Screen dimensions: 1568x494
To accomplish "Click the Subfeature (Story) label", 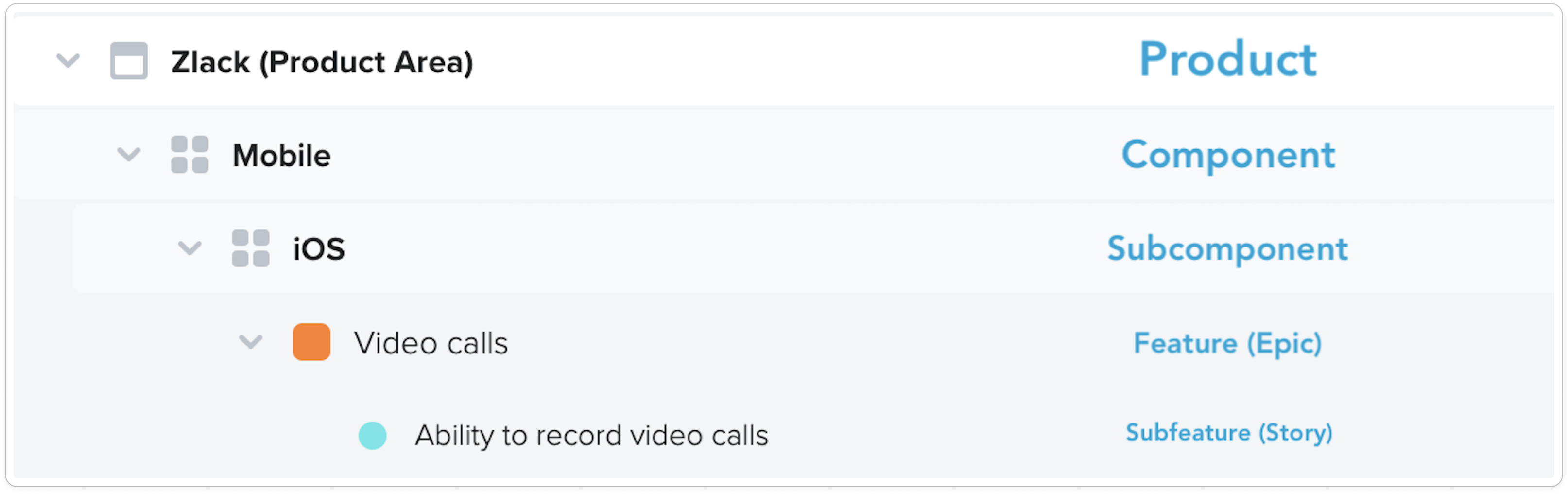I will click(1228, 432).
